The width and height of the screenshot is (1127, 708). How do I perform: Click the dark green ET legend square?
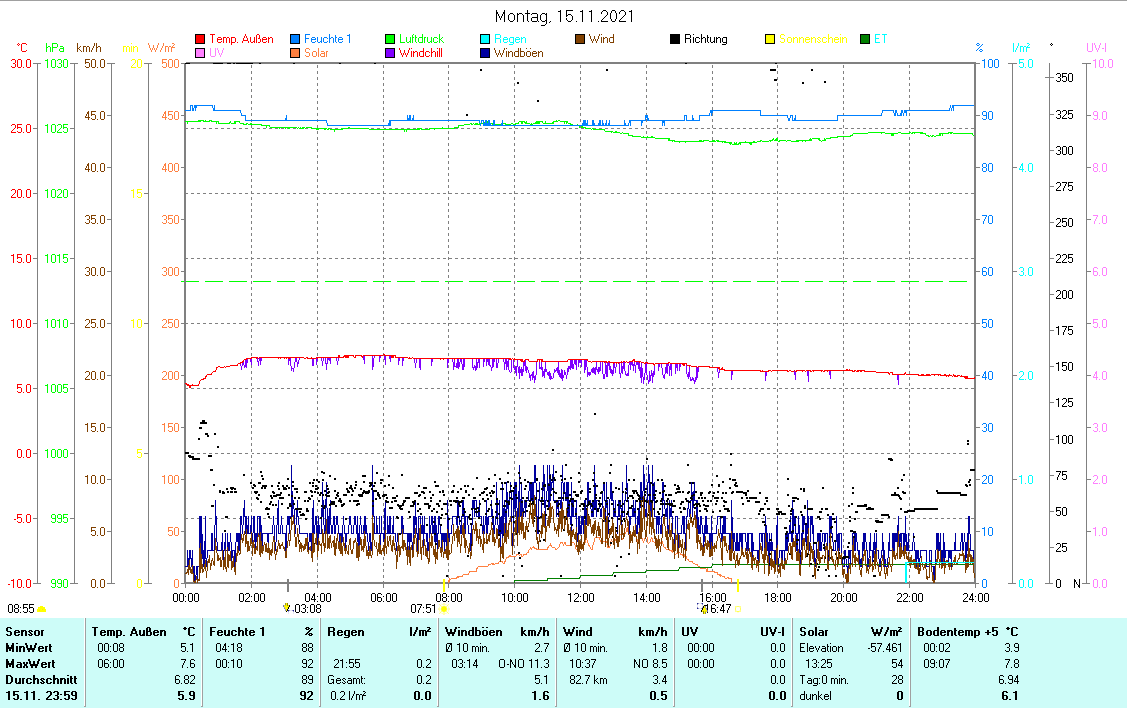[865, 40]
